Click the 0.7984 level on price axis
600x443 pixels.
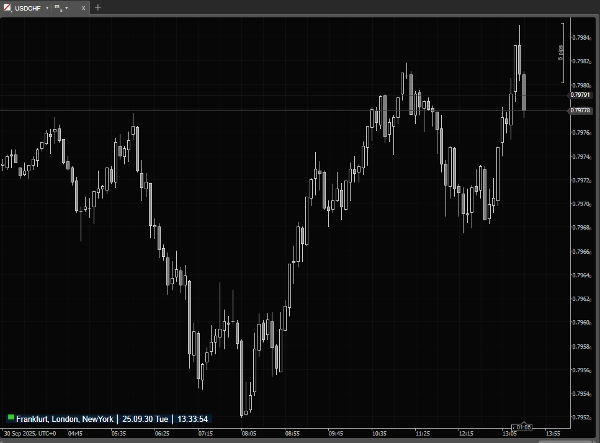[x=580, y=37]
